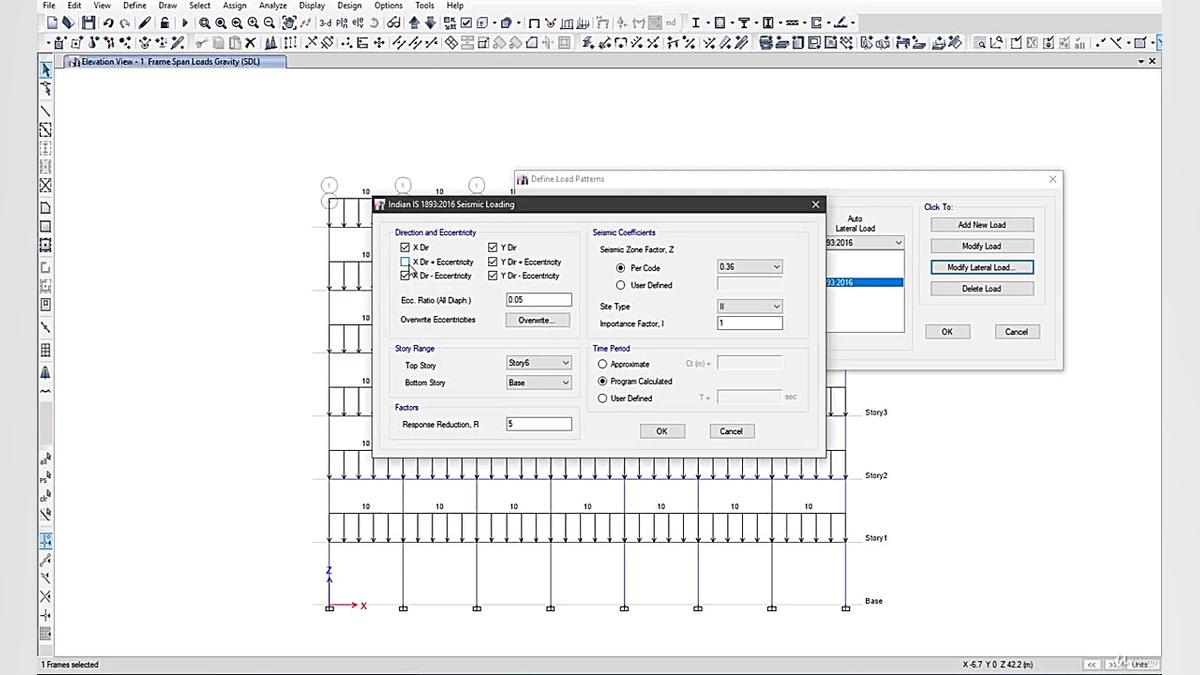Click the Rubber Band Zoom icon
Viewport: 1200px width, 675px height.
click(x=203, y=22)
